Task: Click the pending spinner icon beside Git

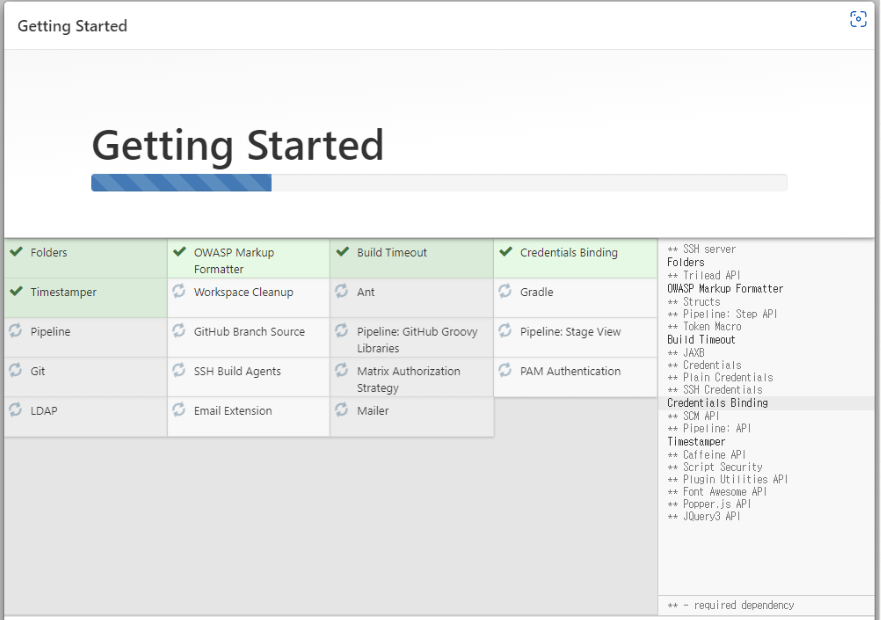Action: tap(15, 370)
